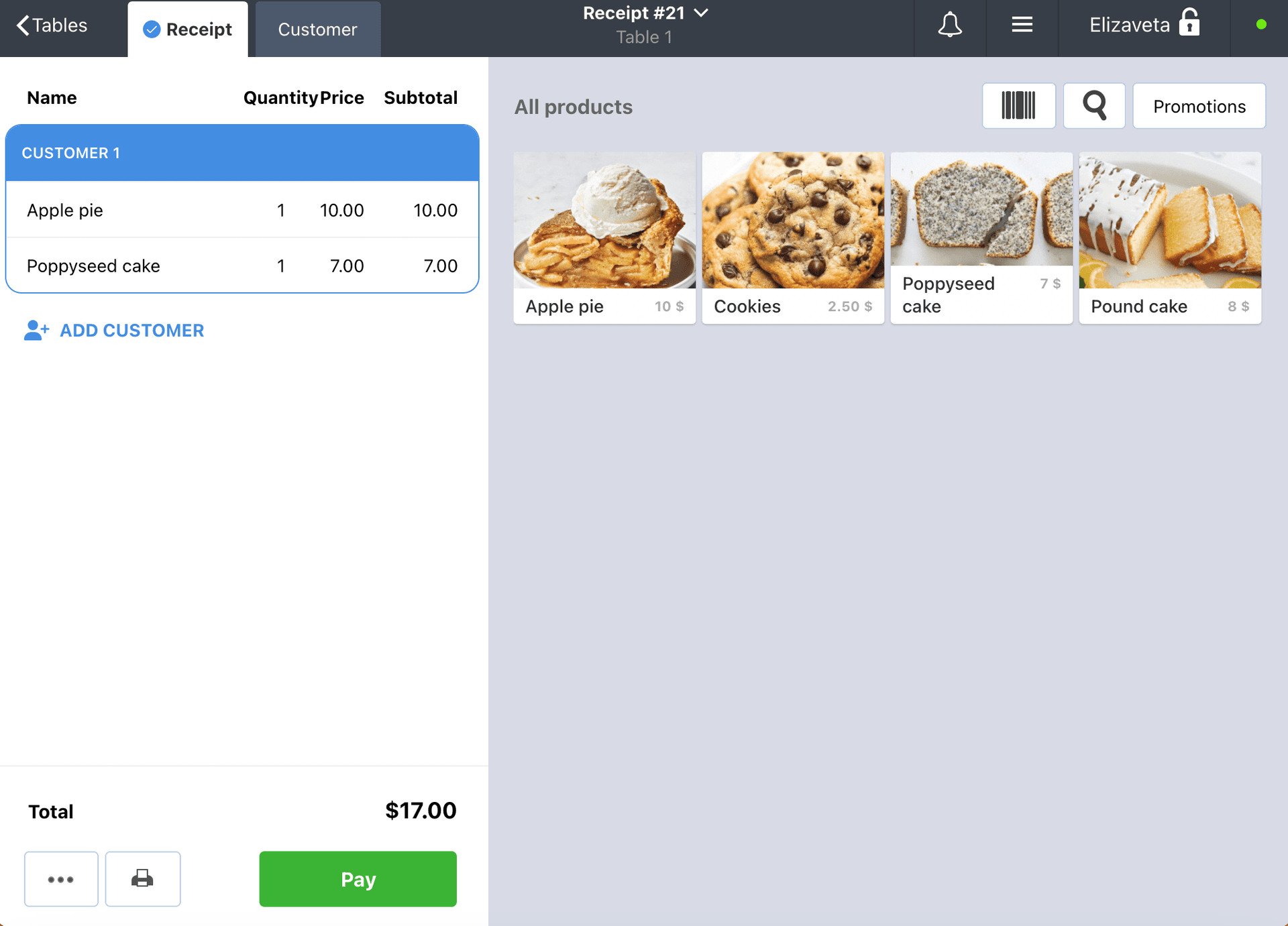Screen dimensions: 1288x926
Task: Open the barcode scanner
Action: pos(1018,106)
